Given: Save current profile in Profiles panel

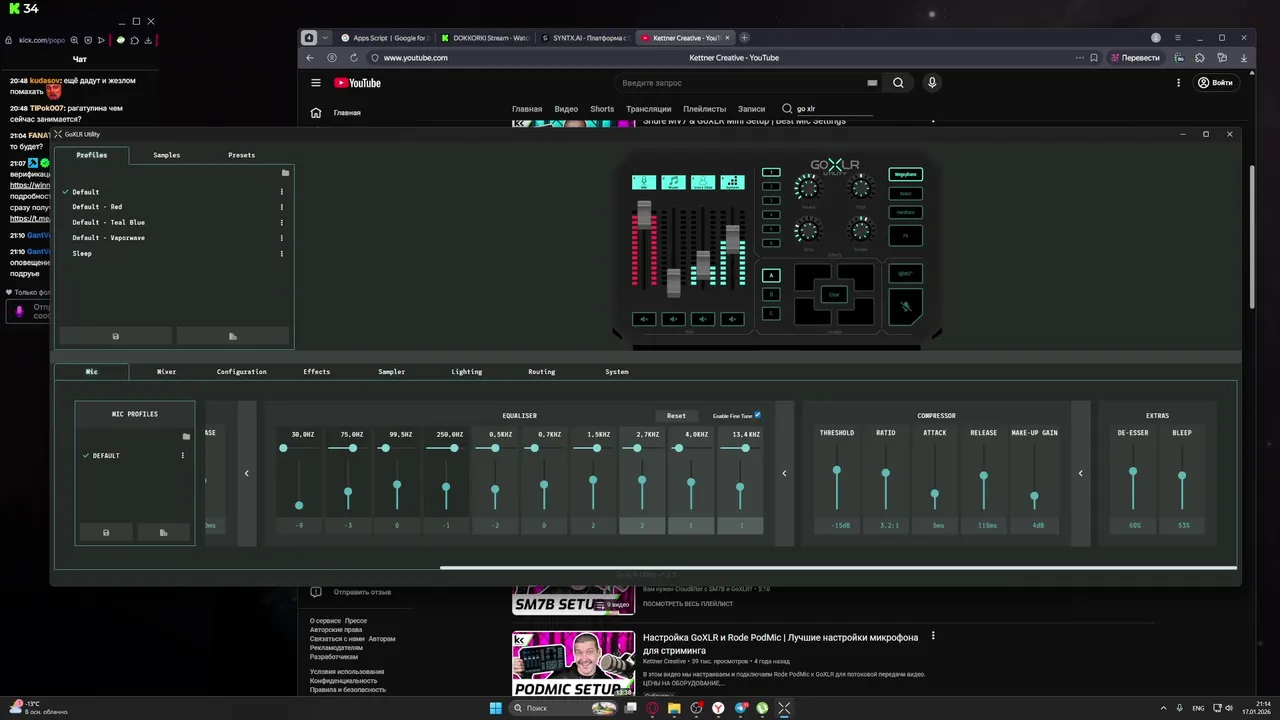Looking at the screenshot, I should coord(116,336).
